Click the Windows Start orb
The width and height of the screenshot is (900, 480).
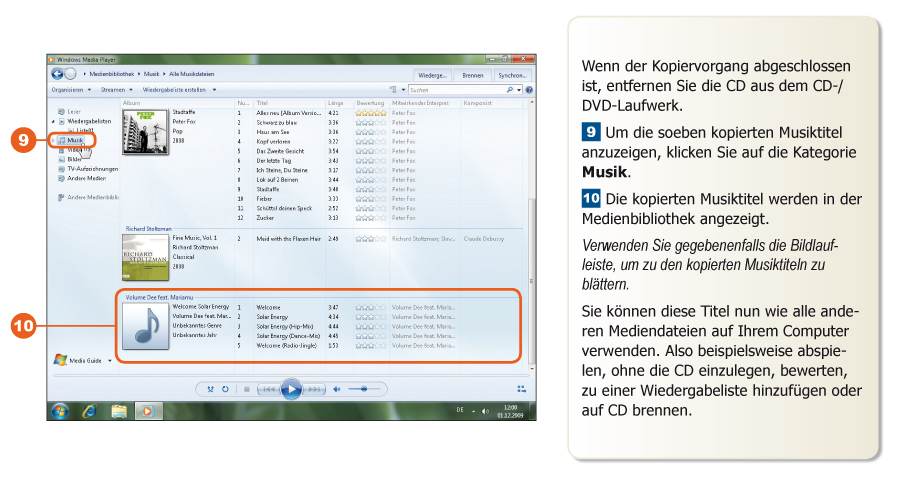(x=59, y=410)
